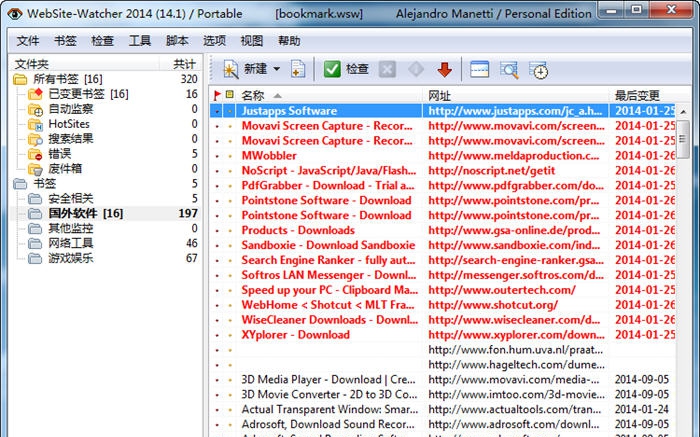Open the 新建 dropdown arrow

tap(275, 69)
